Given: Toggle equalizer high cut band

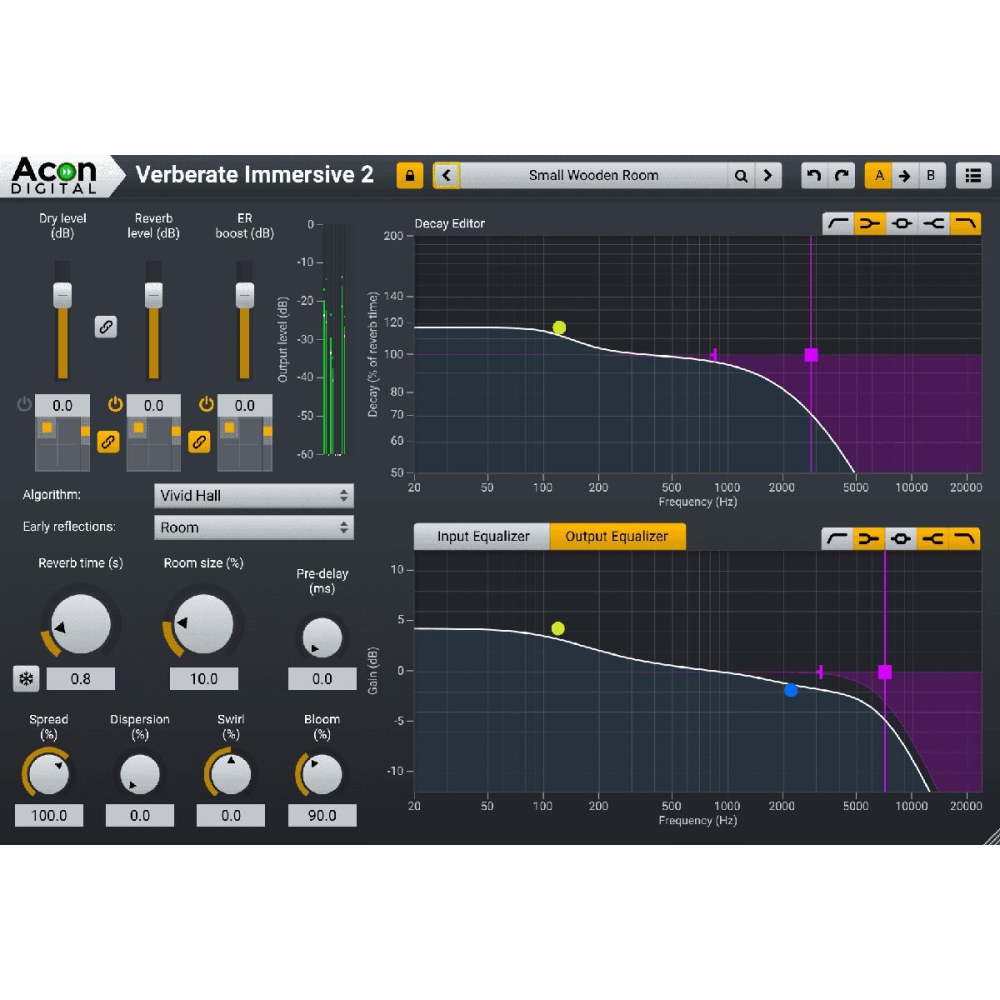Looking at the screenshot, I should point(965,539).
